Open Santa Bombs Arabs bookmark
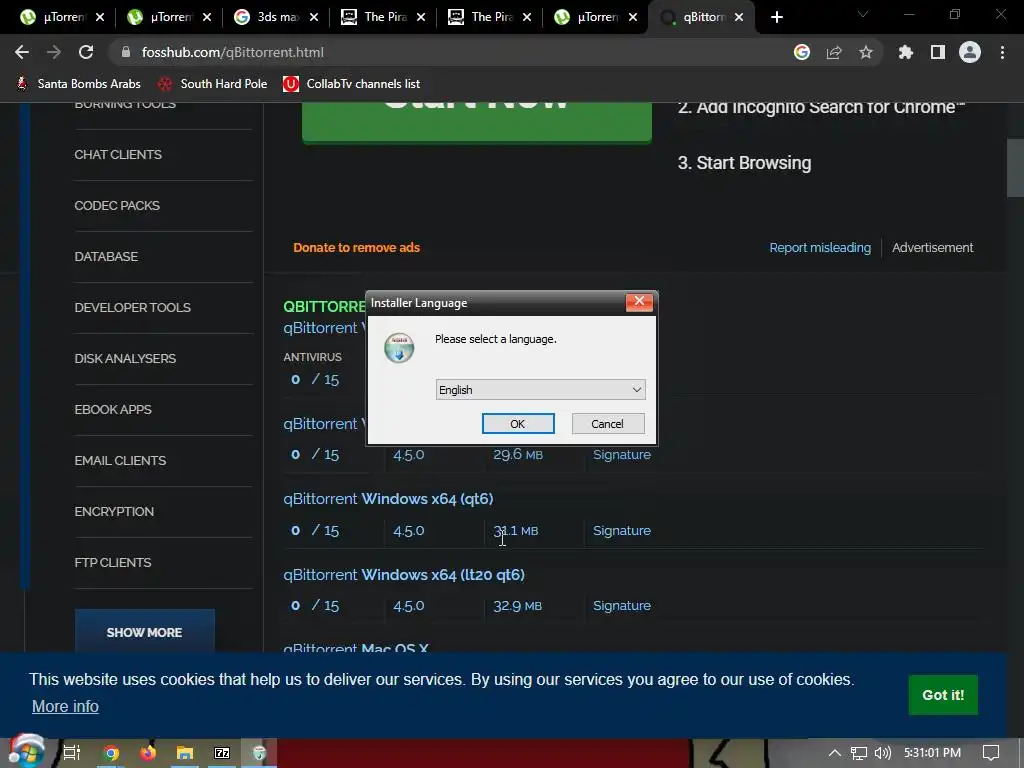This screenshot has width=1024, height=768. pyautogui.click(x=78, y=84)
